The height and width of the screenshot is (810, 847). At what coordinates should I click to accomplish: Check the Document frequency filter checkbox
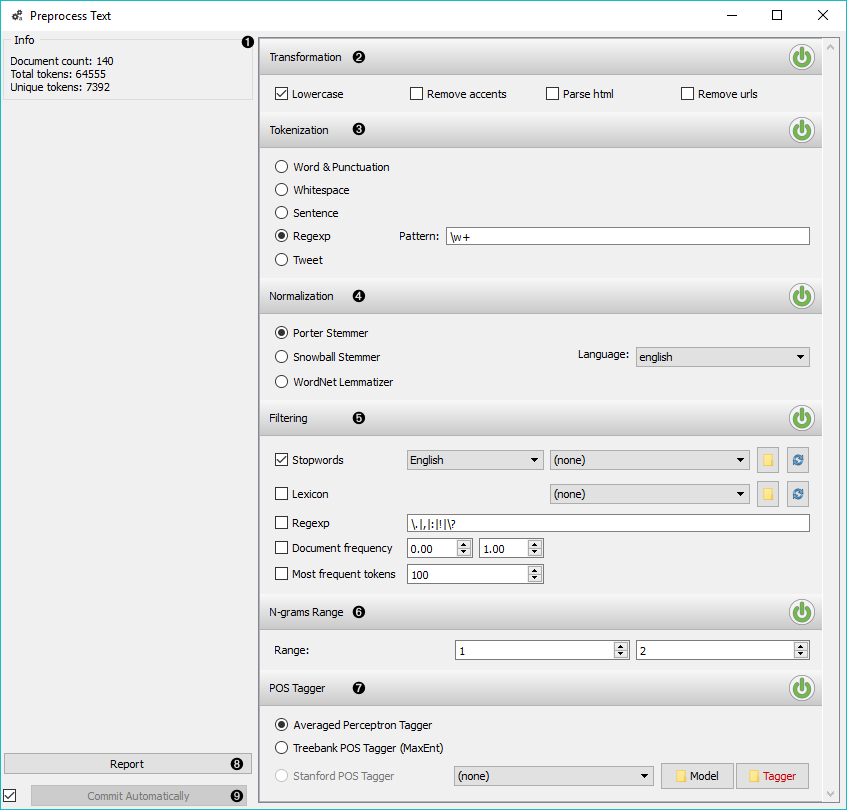tap(282, 548)
